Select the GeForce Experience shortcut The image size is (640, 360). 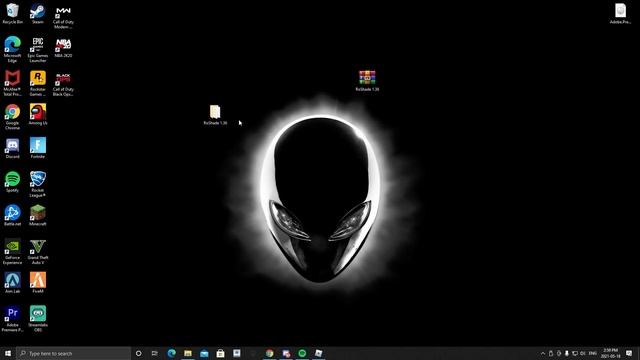12,251
